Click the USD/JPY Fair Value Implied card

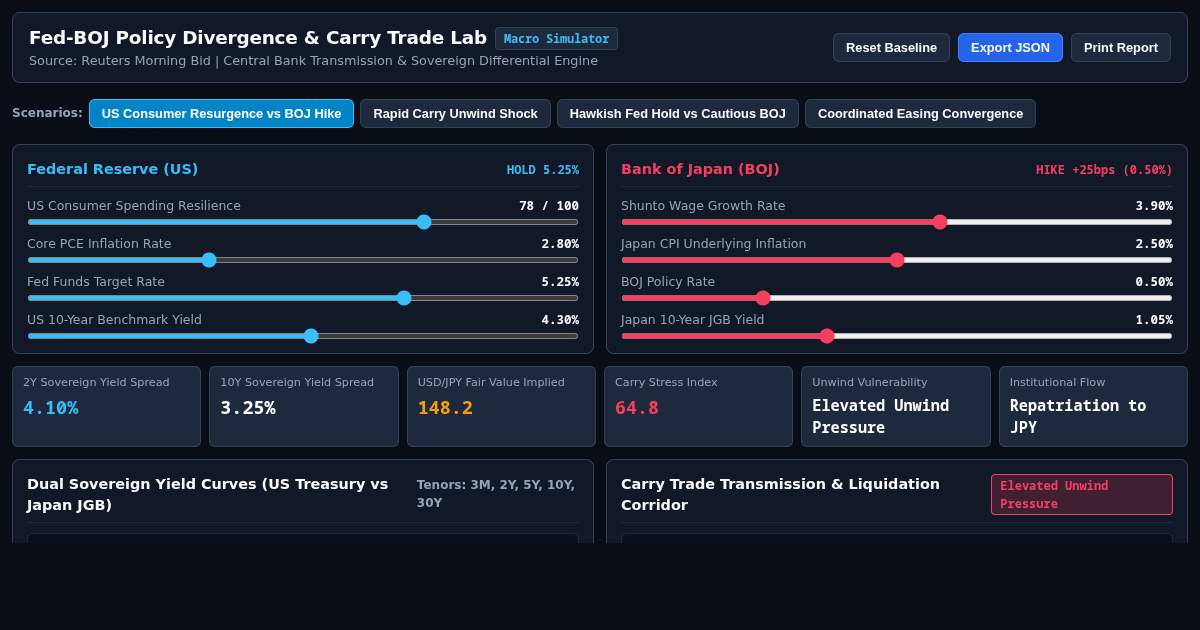[x=501, y=406]
